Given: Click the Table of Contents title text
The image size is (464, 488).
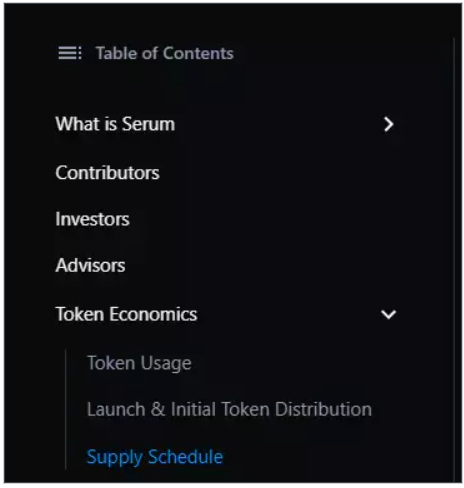Looking at the screenshot, I should (165, 53).
